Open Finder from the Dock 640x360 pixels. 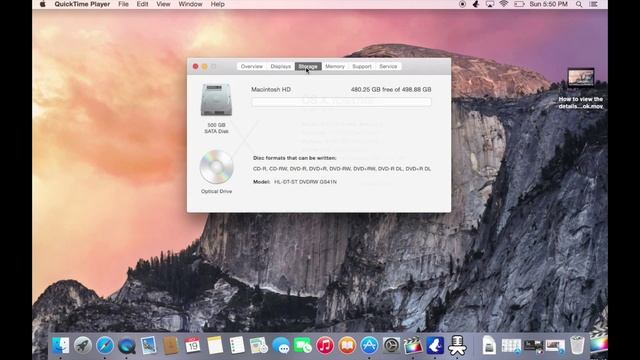(x=61, y=346)
